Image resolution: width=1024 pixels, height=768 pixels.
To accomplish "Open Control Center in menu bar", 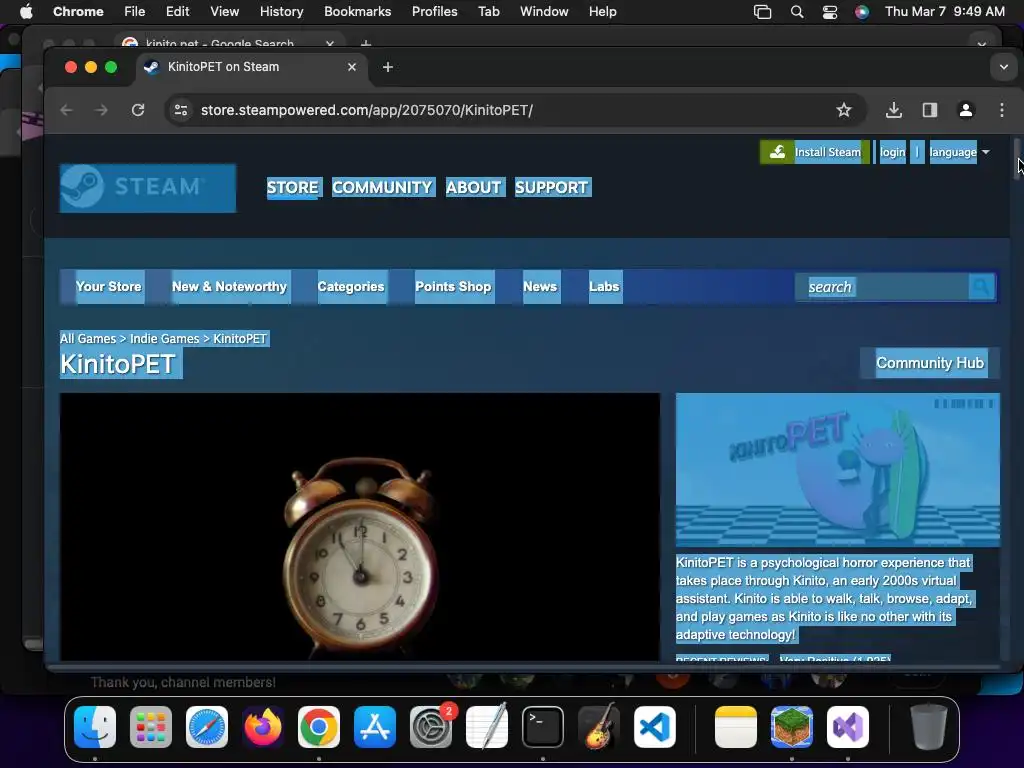I will (830, 12).
